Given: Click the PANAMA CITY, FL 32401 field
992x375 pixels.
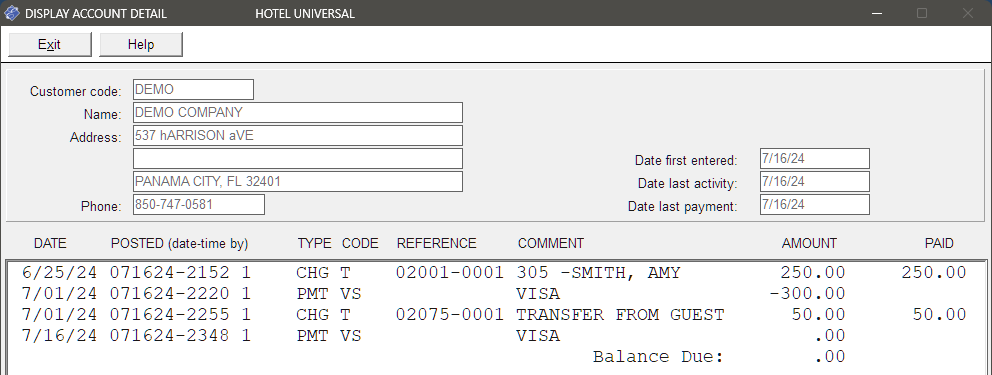Looking at the screenshot, I should pyautogui.click(x=297, y=181).
